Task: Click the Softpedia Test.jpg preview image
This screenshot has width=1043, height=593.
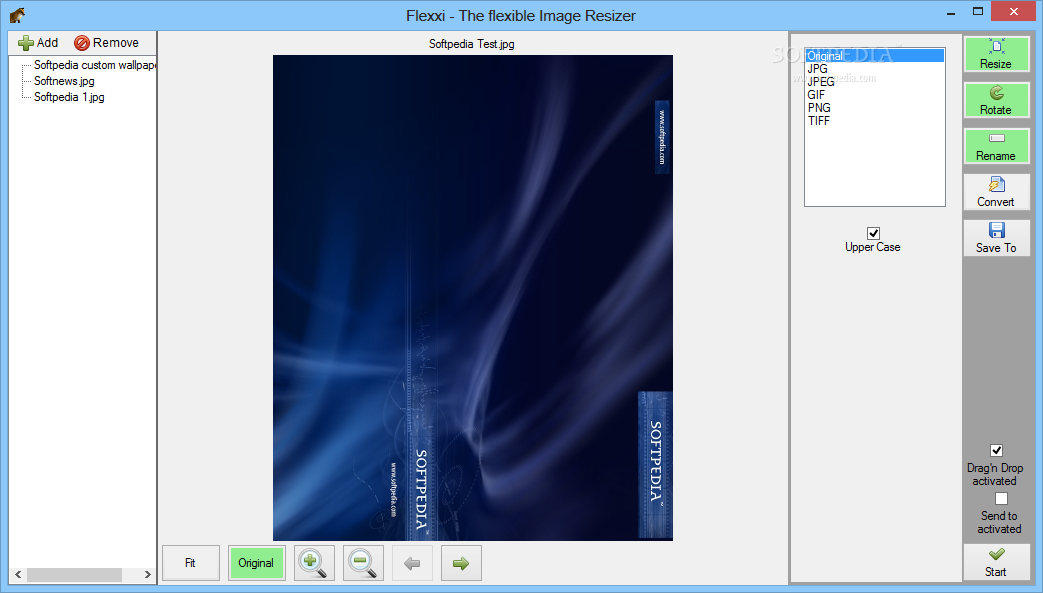Action: (x=473, y=297)
